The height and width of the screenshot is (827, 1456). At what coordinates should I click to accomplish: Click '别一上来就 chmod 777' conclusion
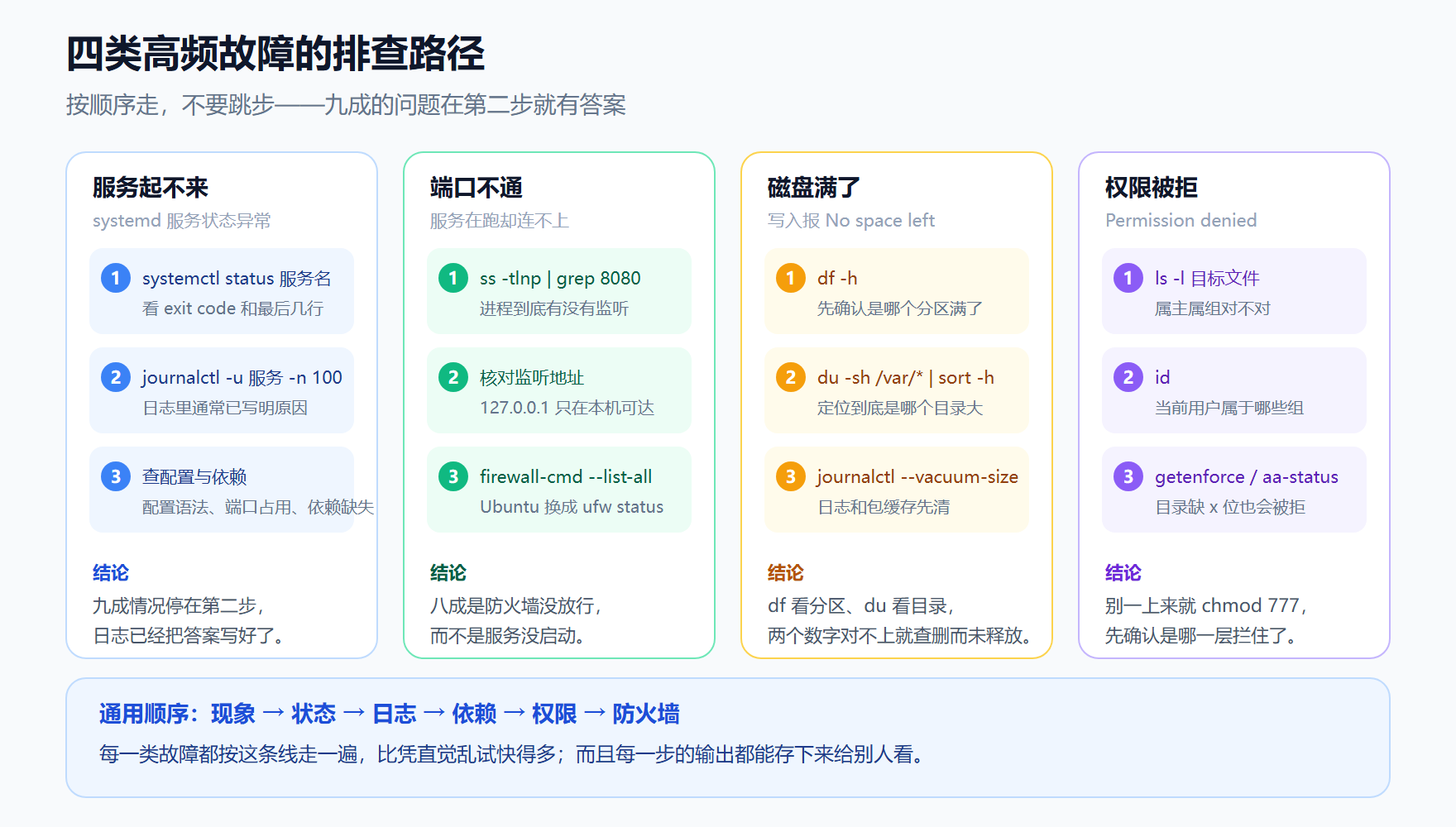(x=1205, y=605)
